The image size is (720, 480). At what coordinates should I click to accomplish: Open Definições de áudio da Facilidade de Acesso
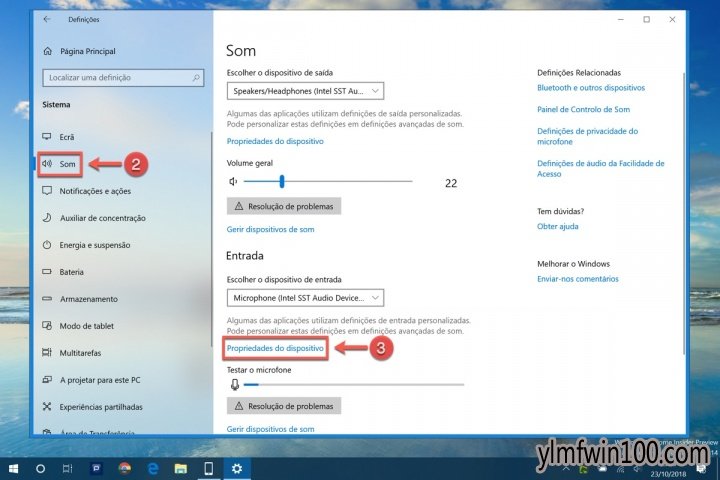coord(601,169)
